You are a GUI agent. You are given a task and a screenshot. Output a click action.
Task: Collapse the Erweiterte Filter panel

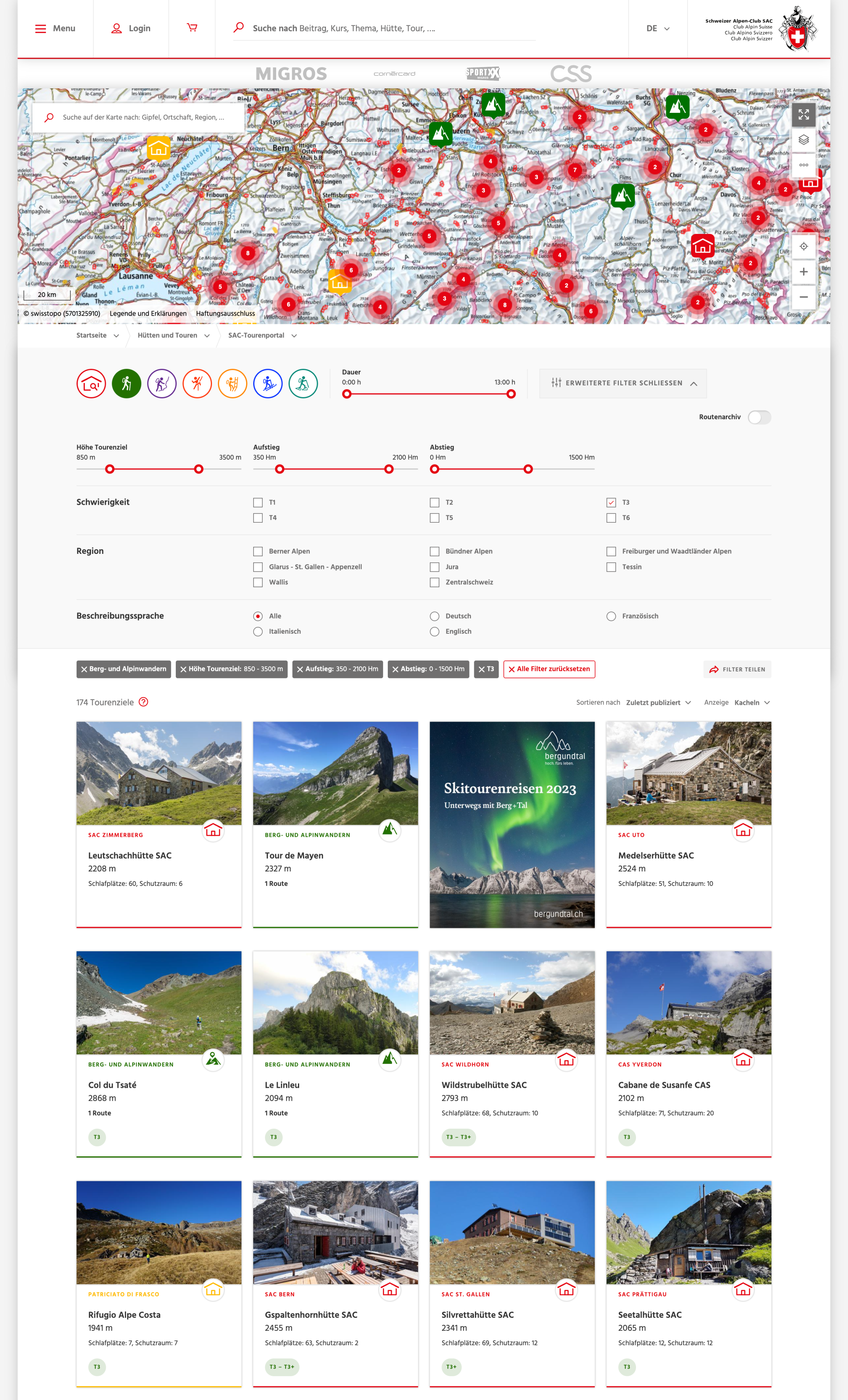click(623, 383)
